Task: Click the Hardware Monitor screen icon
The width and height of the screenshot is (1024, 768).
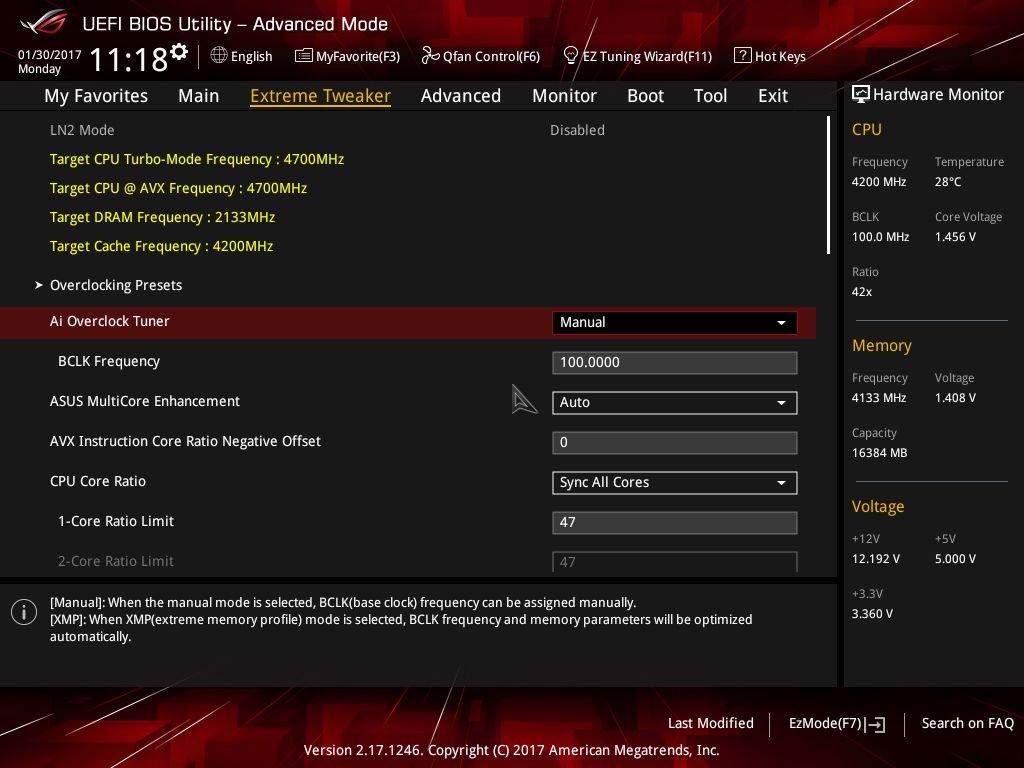Action: (x=861, y=94)
